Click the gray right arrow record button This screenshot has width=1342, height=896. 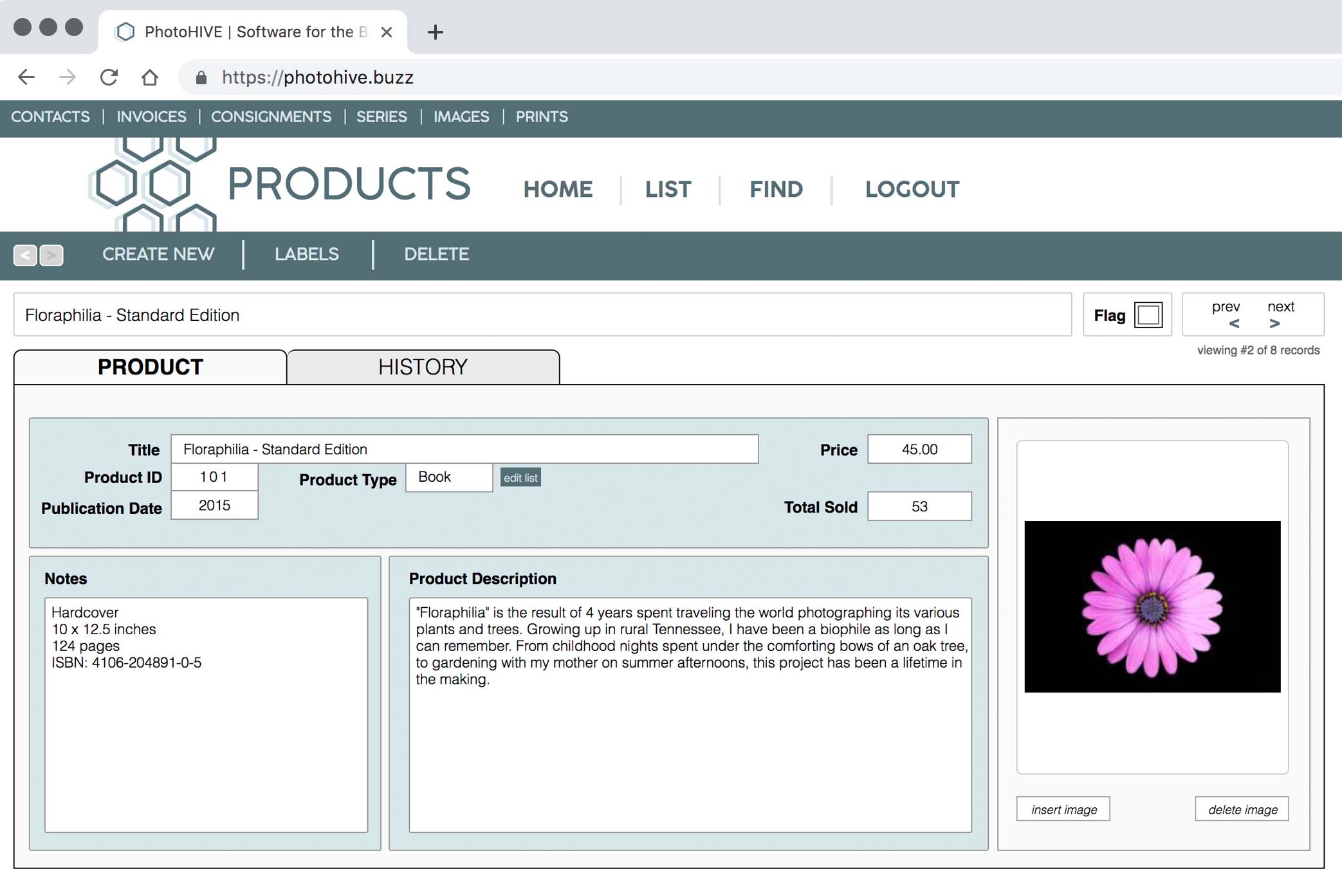(x=51, y=255)
